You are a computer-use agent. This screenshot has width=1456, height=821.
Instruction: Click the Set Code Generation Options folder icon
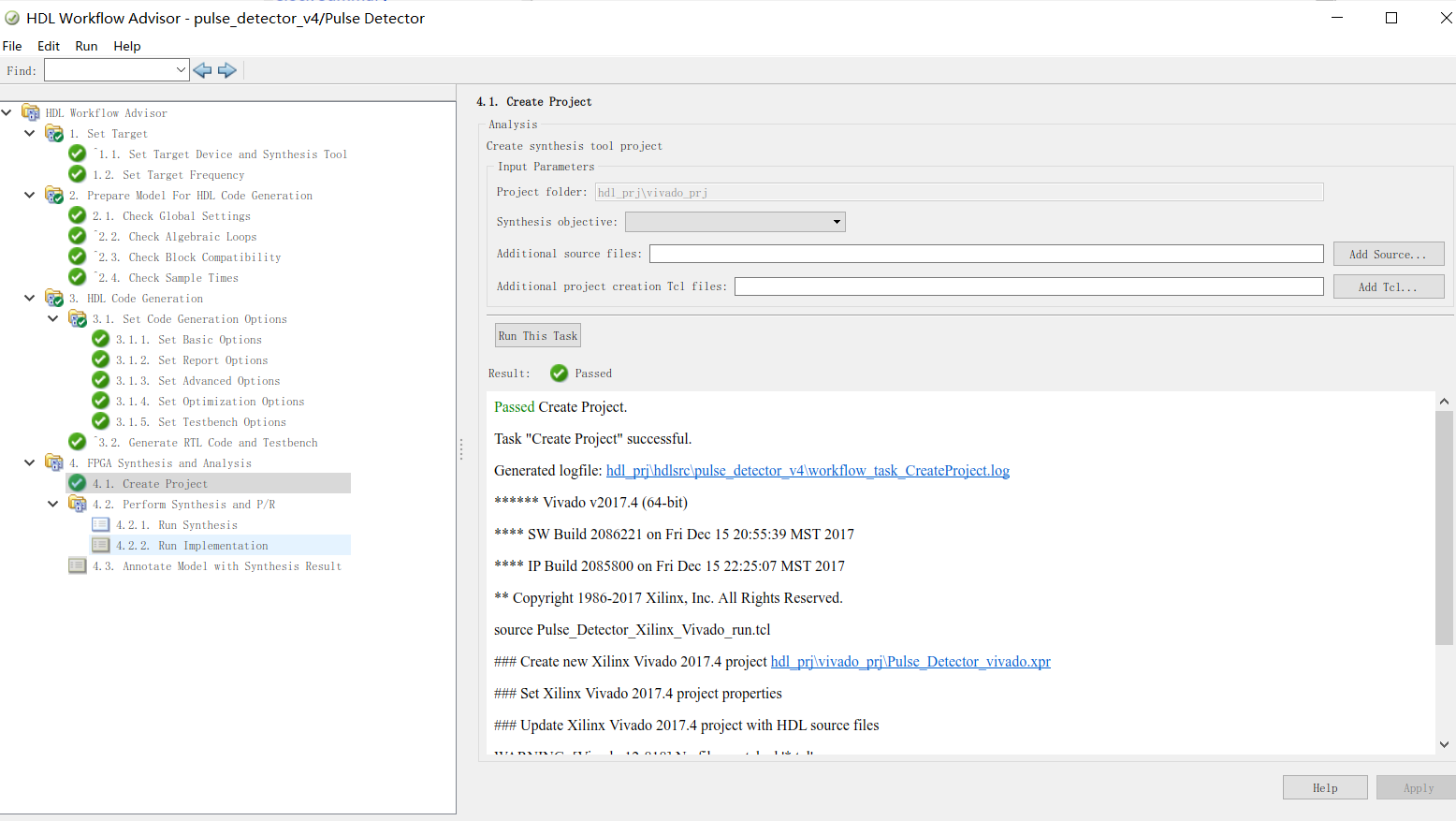(x=78, y=318)
